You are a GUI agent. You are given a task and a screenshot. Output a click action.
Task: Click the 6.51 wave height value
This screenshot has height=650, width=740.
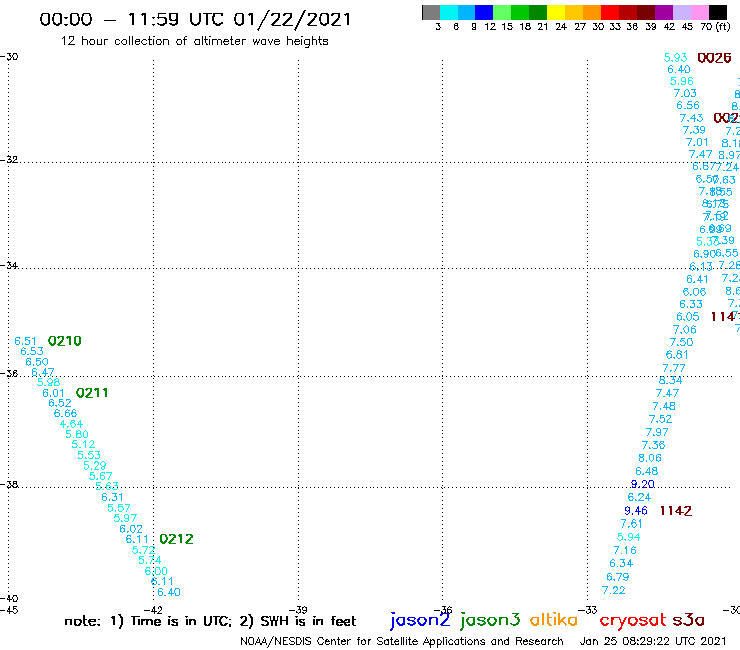coord(25,341)
